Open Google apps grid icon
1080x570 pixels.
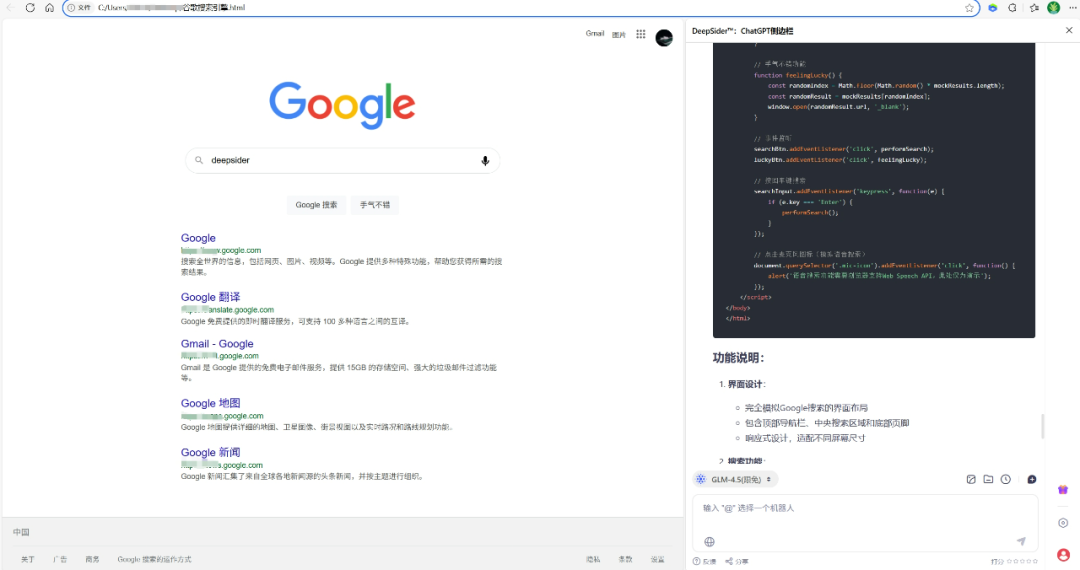tap(641, 34)
